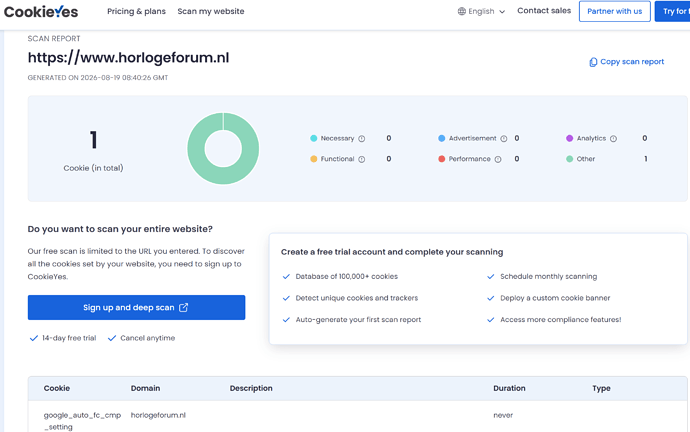
Task: Click the Advertisement blue legend dot
Action: coord(441,138)
